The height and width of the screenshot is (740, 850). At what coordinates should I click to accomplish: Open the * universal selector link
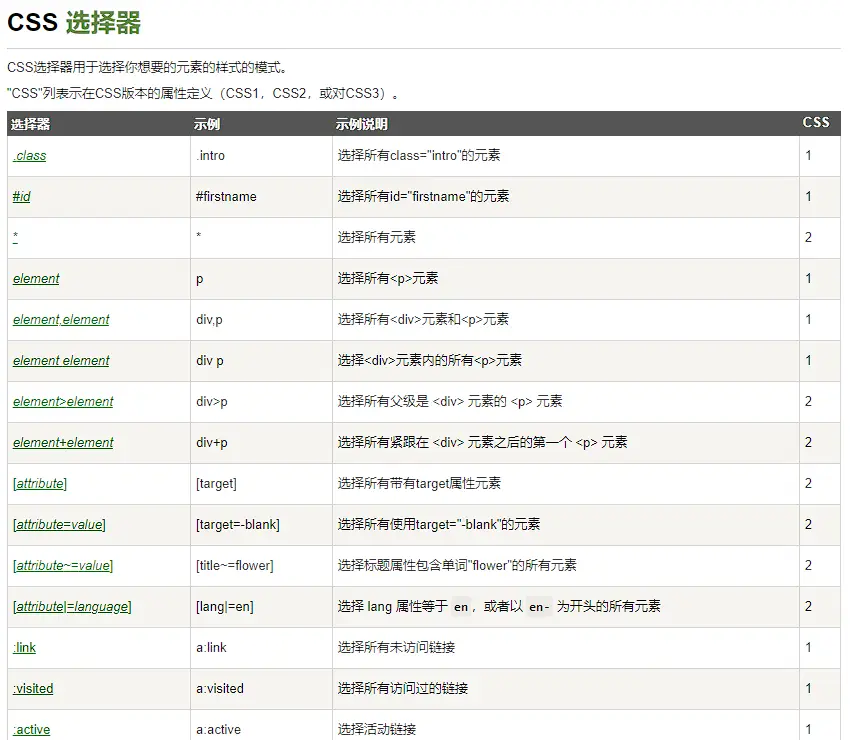pos(15,238)
